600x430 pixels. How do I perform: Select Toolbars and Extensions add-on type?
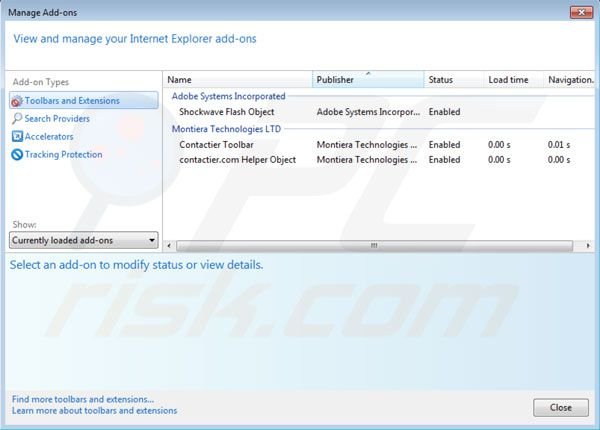click(84, 101)
